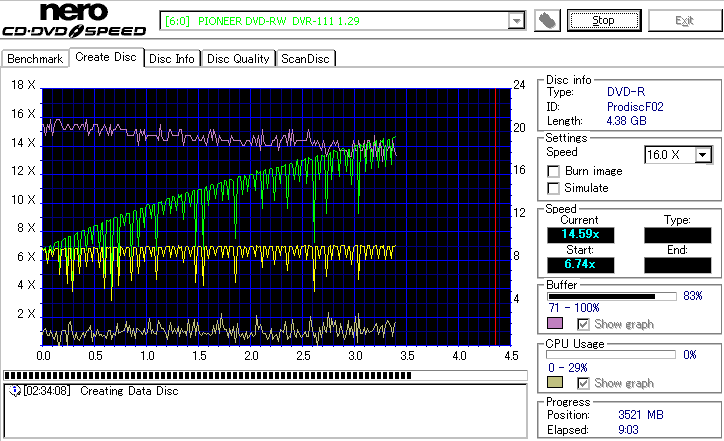Toggle CPU Usage Show graph checkbox
The height and width of the screenshot is (441, 724).
pos(583,383)
